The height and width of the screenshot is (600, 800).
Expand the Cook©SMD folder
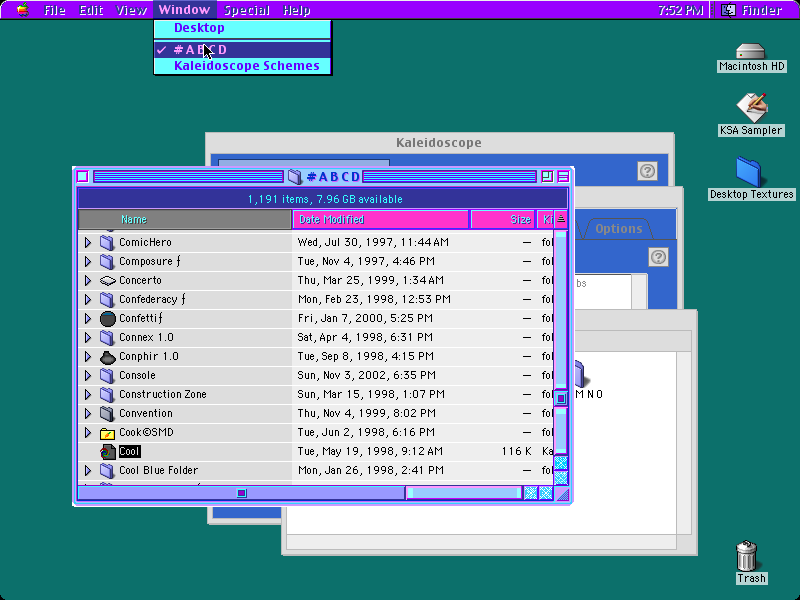pyautogui.click(x=88, y=433)
